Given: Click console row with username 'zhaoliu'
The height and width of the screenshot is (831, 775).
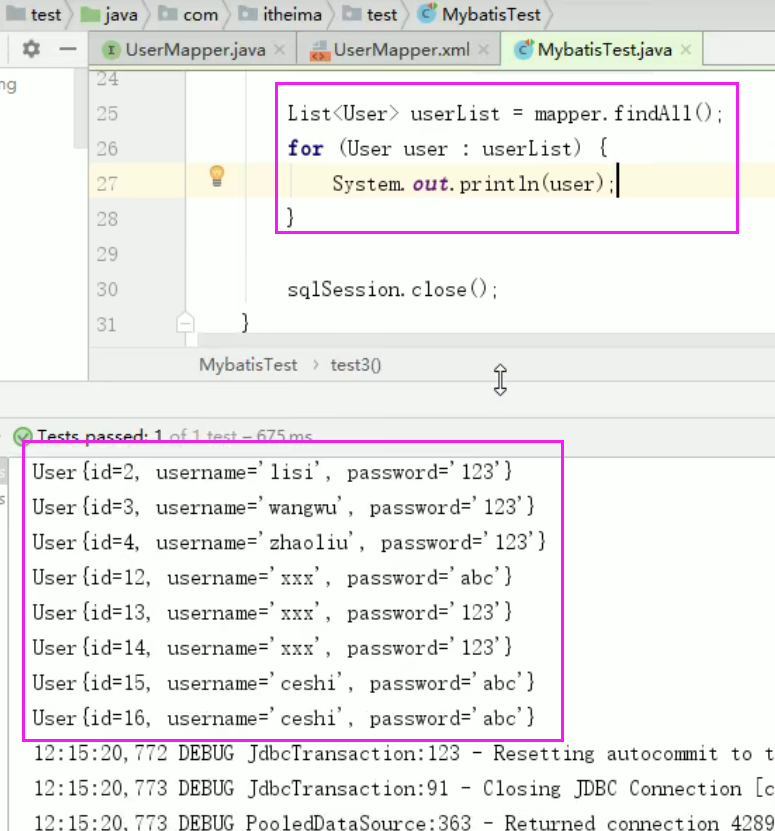Looking at the screenshot, I should pyautogui.click(x=289, y=542).
